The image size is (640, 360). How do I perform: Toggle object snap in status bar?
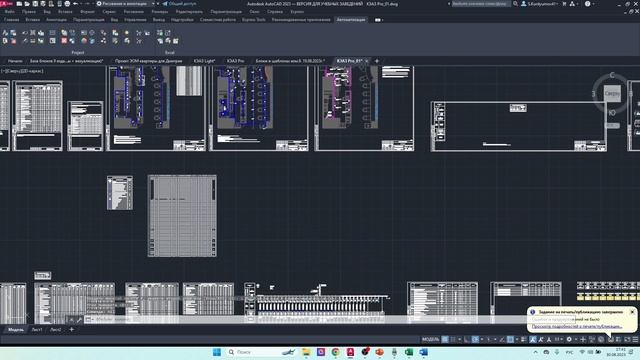coord(510,339)
